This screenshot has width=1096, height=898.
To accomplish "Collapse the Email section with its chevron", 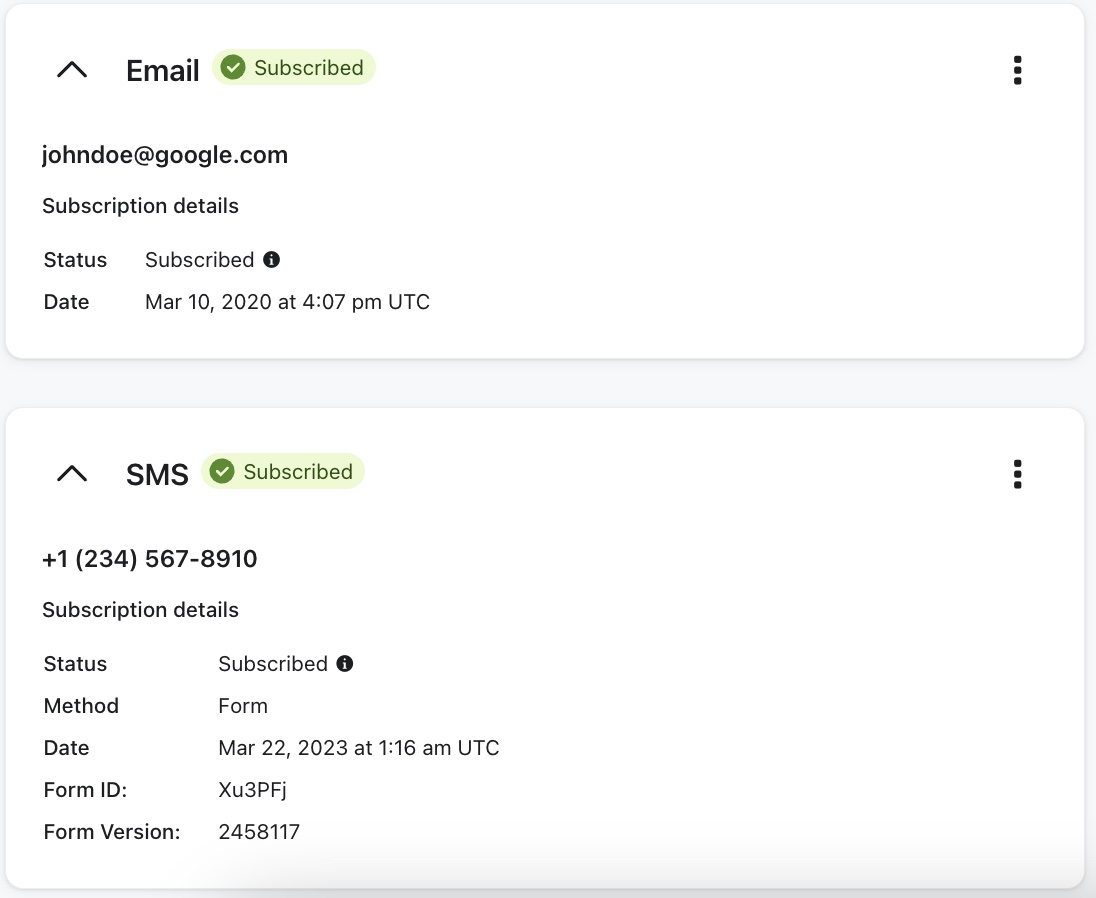I will click(71, 70).
